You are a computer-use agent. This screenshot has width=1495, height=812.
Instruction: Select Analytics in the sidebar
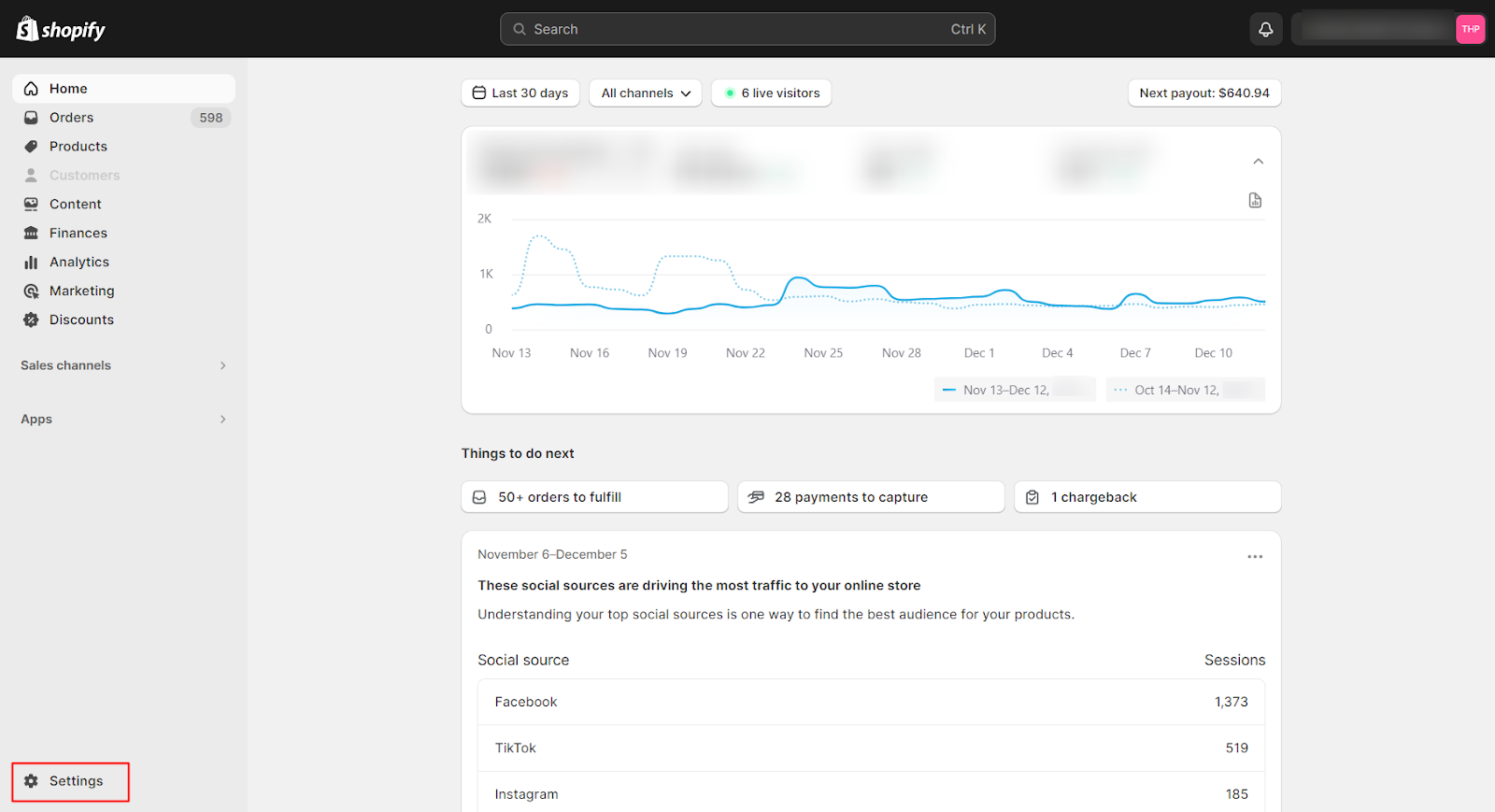[x=123, y=263]
